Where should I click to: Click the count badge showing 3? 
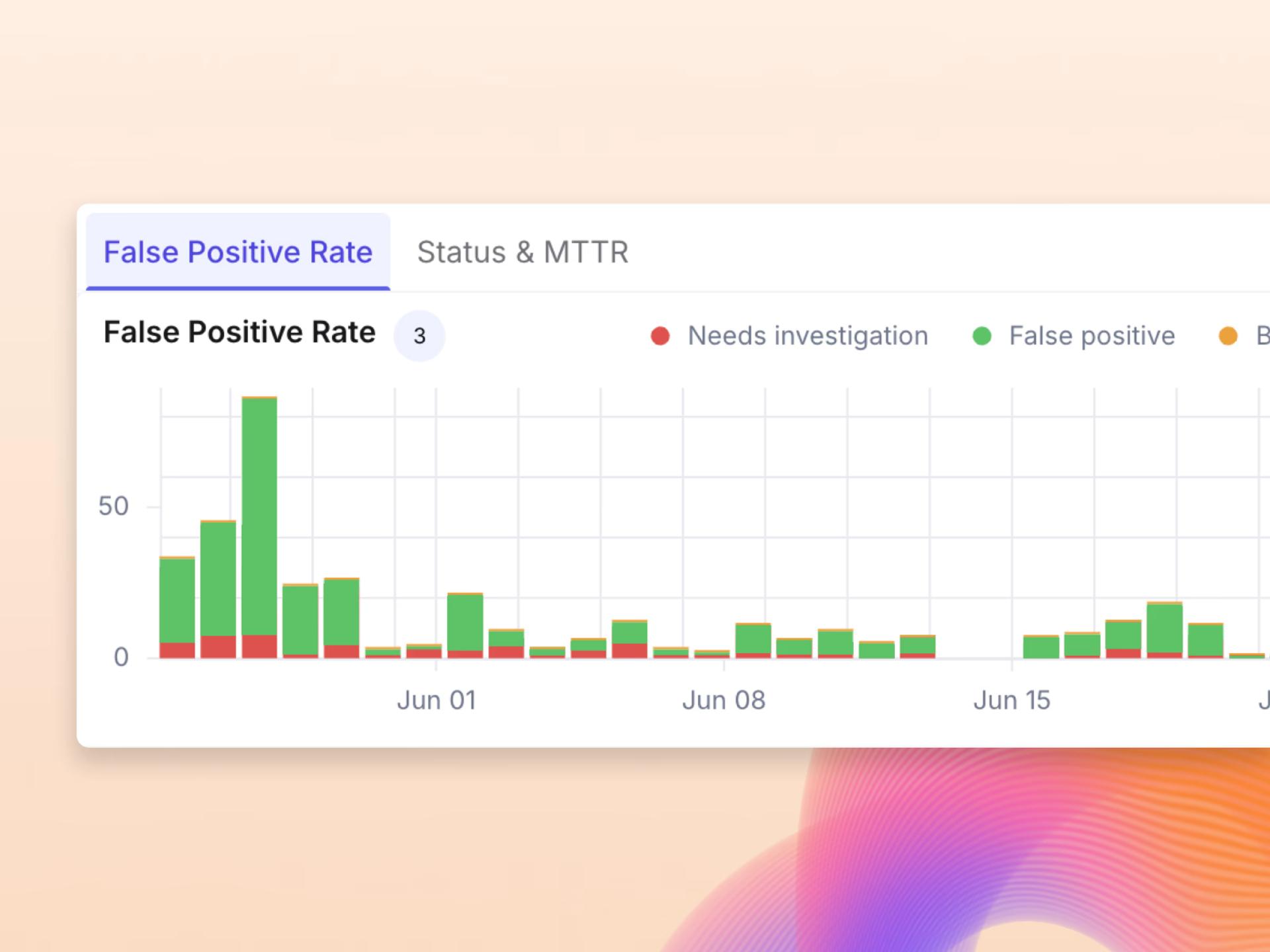point(419,336)
